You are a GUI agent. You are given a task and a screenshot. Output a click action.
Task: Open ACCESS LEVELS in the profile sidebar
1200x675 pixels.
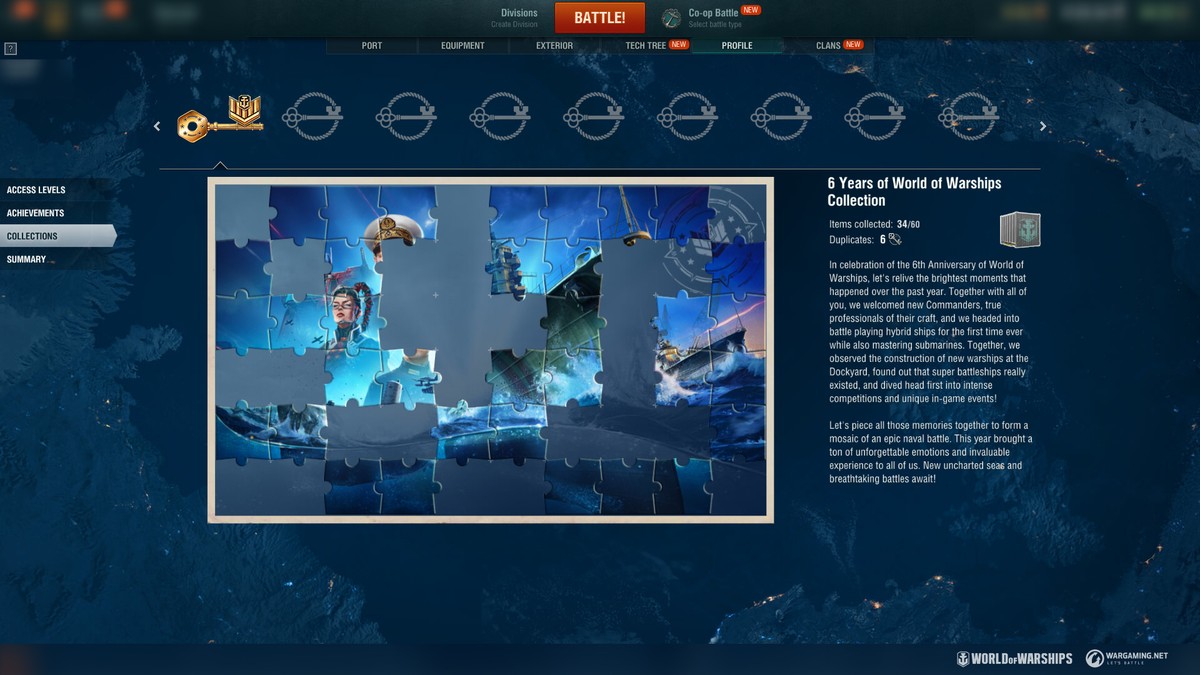click(x=56, y=190)
